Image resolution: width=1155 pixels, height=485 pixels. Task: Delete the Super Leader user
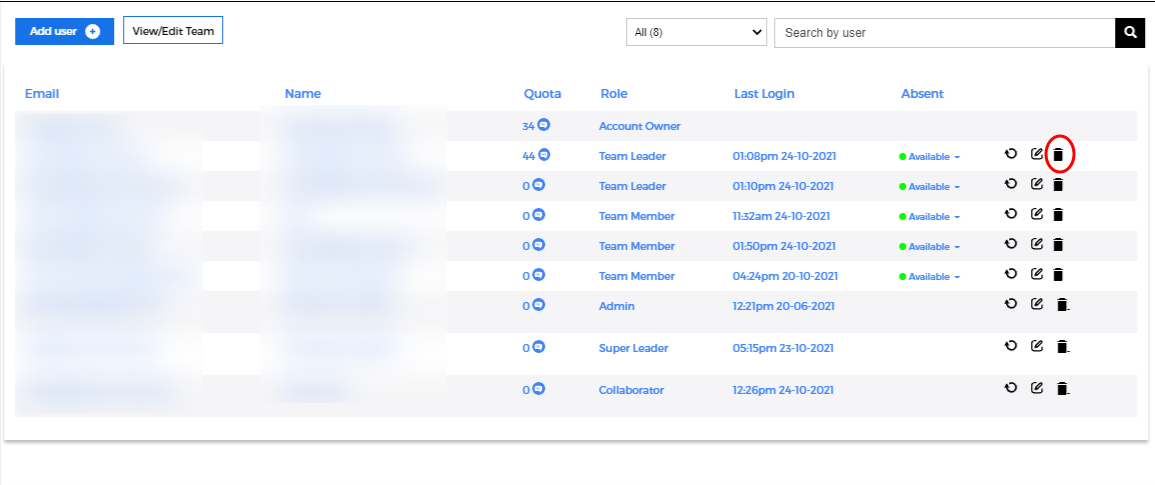click(x=1062, y=347)
